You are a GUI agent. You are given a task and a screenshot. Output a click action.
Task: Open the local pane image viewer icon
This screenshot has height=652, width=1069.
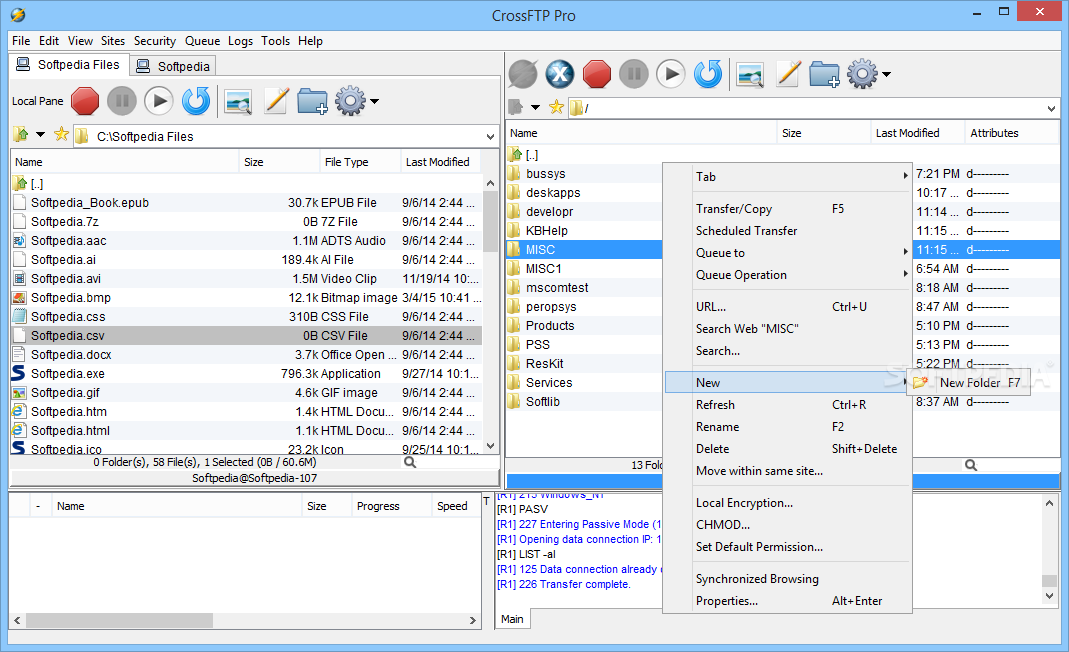click(x=238, y=102)
